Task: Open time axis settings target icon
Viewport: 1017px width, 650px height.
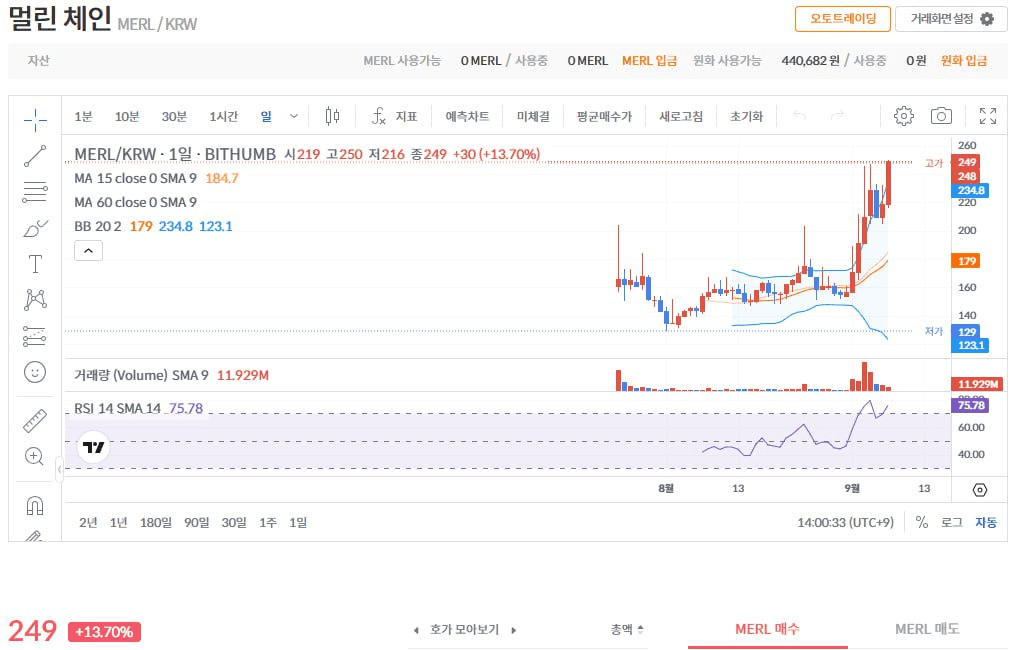Action: [x=980, y=490]
